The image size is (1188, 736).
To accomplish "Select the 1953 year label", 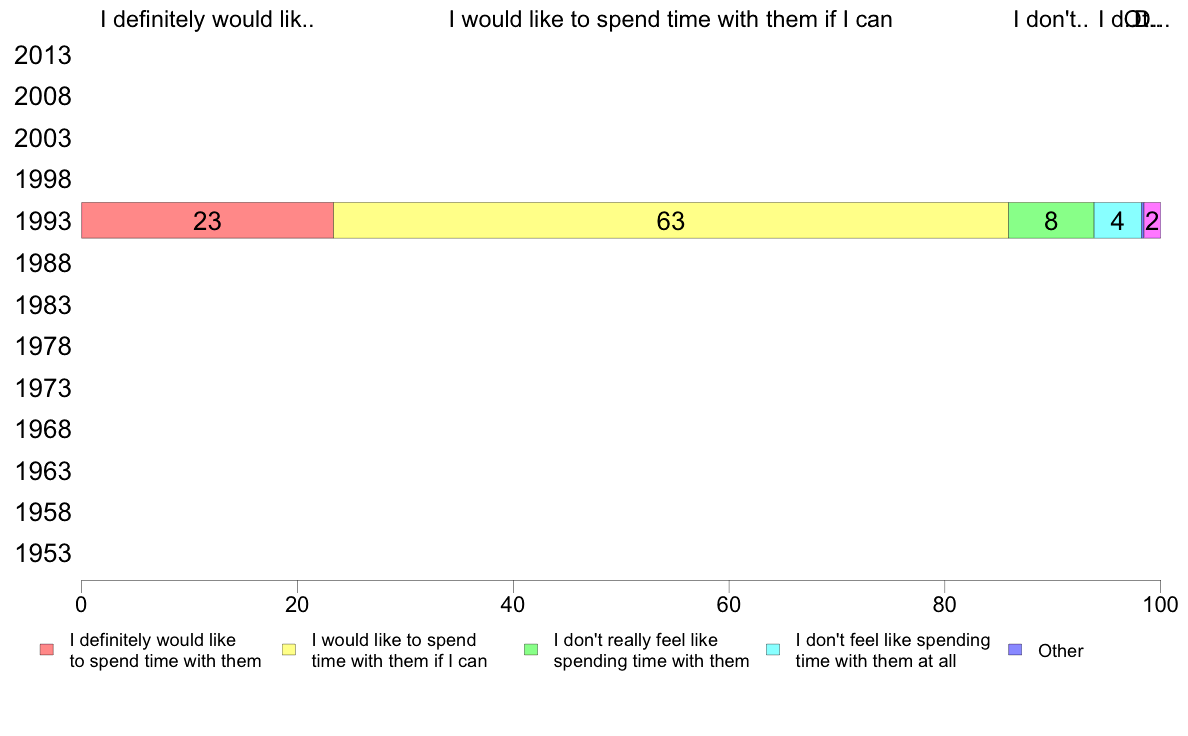I will coord(42,553).
